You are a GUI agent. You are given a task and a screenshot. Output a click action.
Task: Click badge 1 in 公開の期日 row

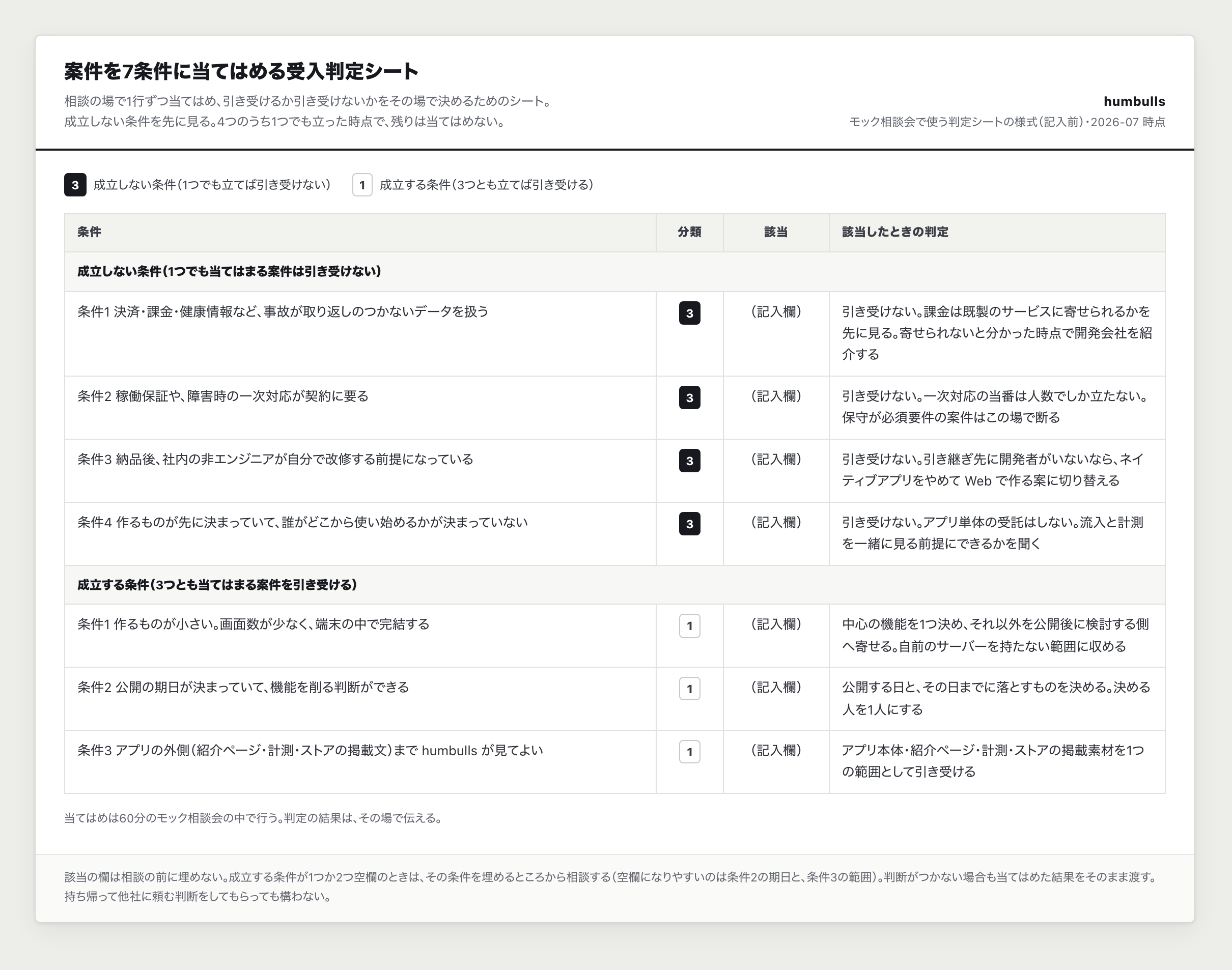tap(689, 689)
